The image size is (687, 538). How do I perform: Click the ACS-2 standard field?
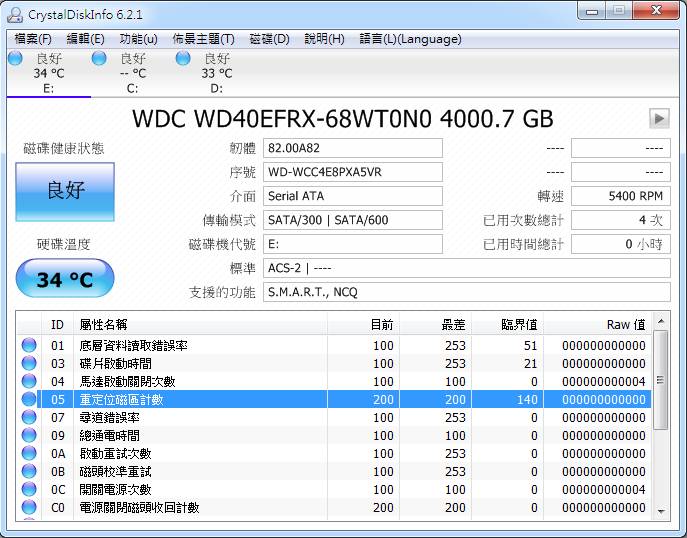point(467,268)
